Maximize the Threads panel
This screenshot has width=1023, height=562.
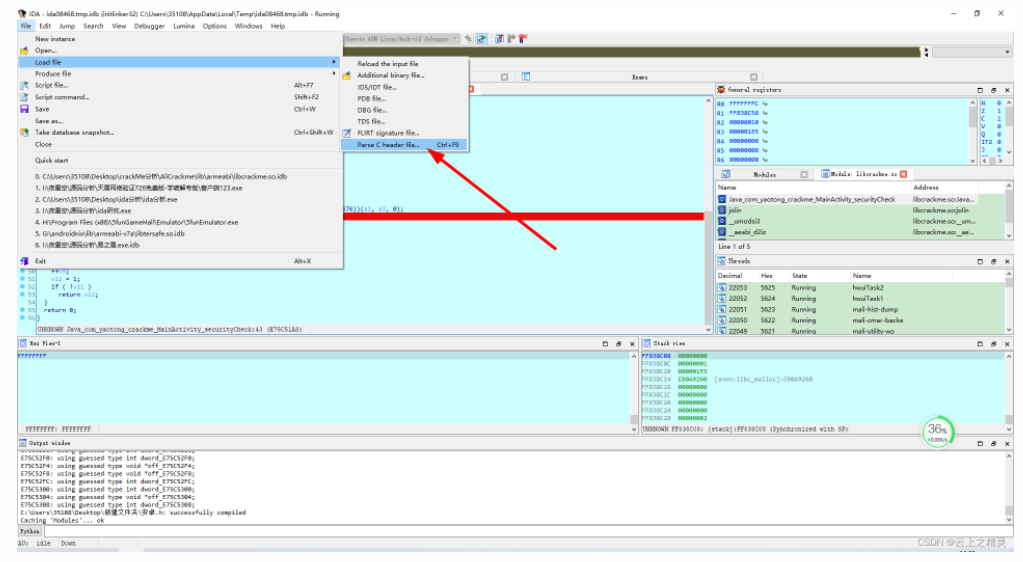point(980,261)
